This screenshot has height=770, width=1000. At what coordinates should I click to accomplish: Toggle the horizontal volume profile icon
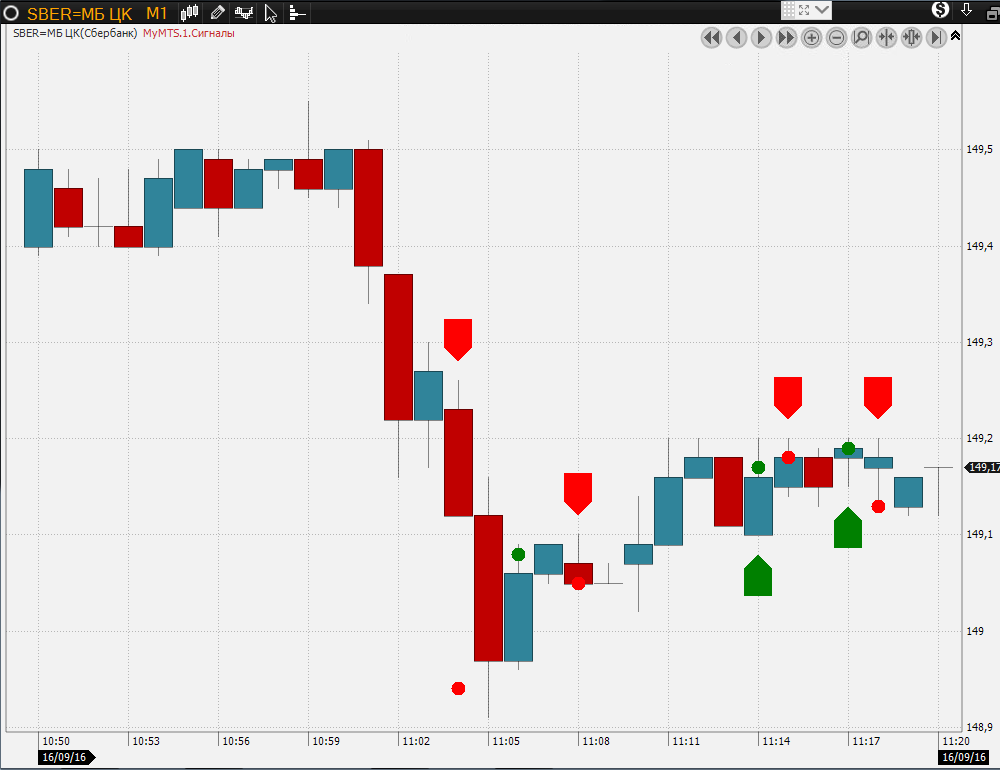tap(297, 13)
